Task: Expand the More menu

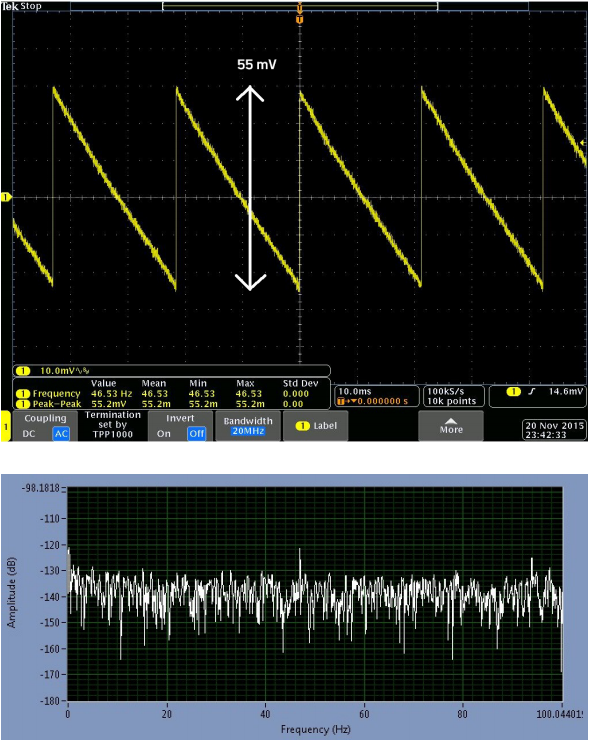Action: (x=451, y=426)
